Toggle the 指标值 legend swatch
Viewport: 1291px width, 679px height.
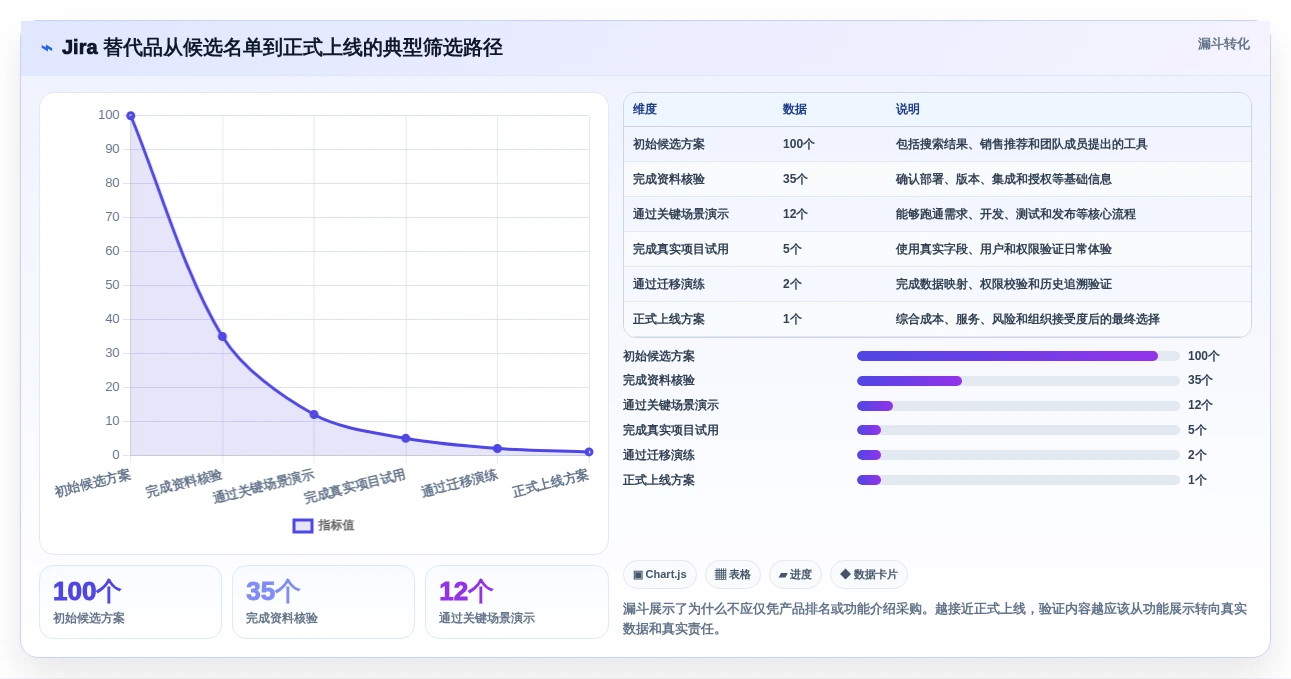click(x=303, y=525)
